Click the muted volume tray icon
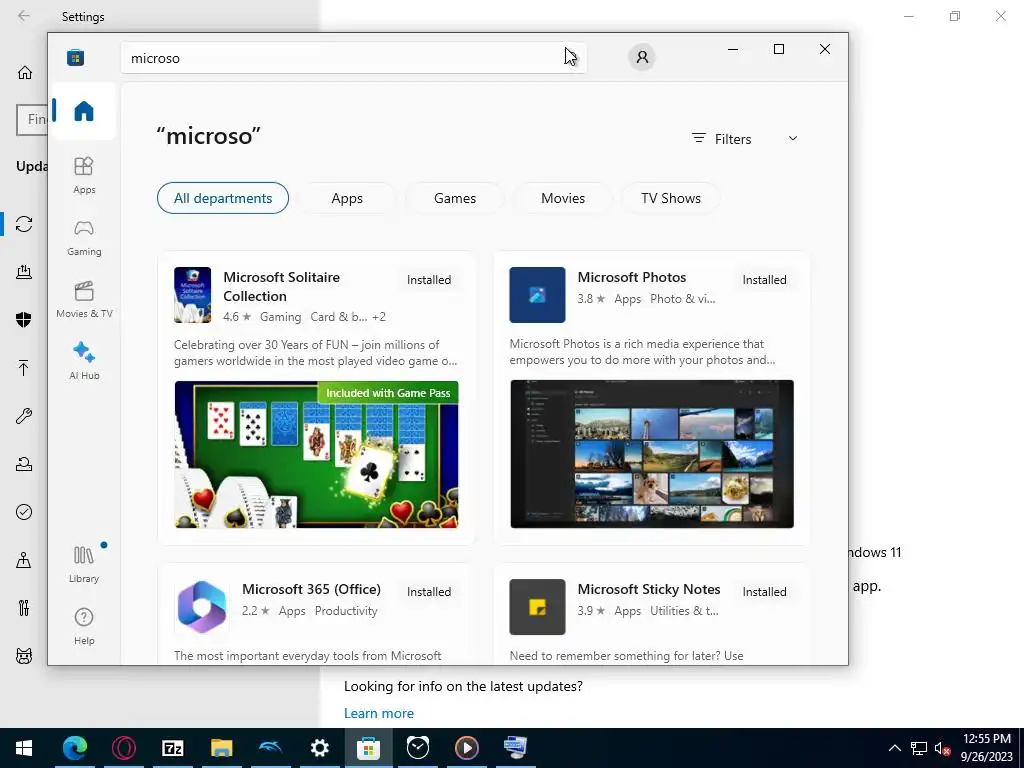 942,748
